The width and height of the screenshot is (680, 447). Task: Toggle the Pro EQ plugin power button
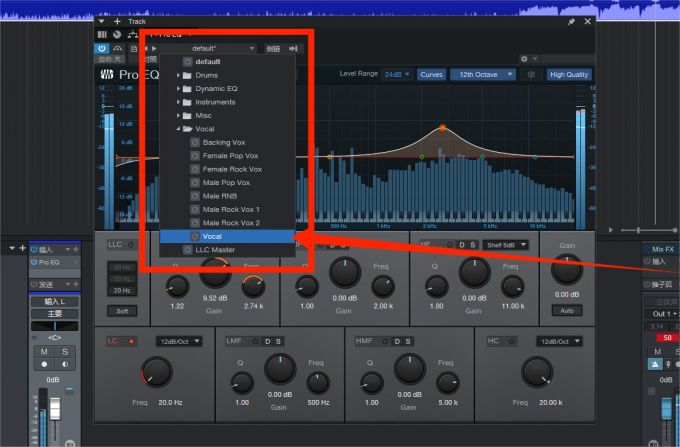point(101,48)
